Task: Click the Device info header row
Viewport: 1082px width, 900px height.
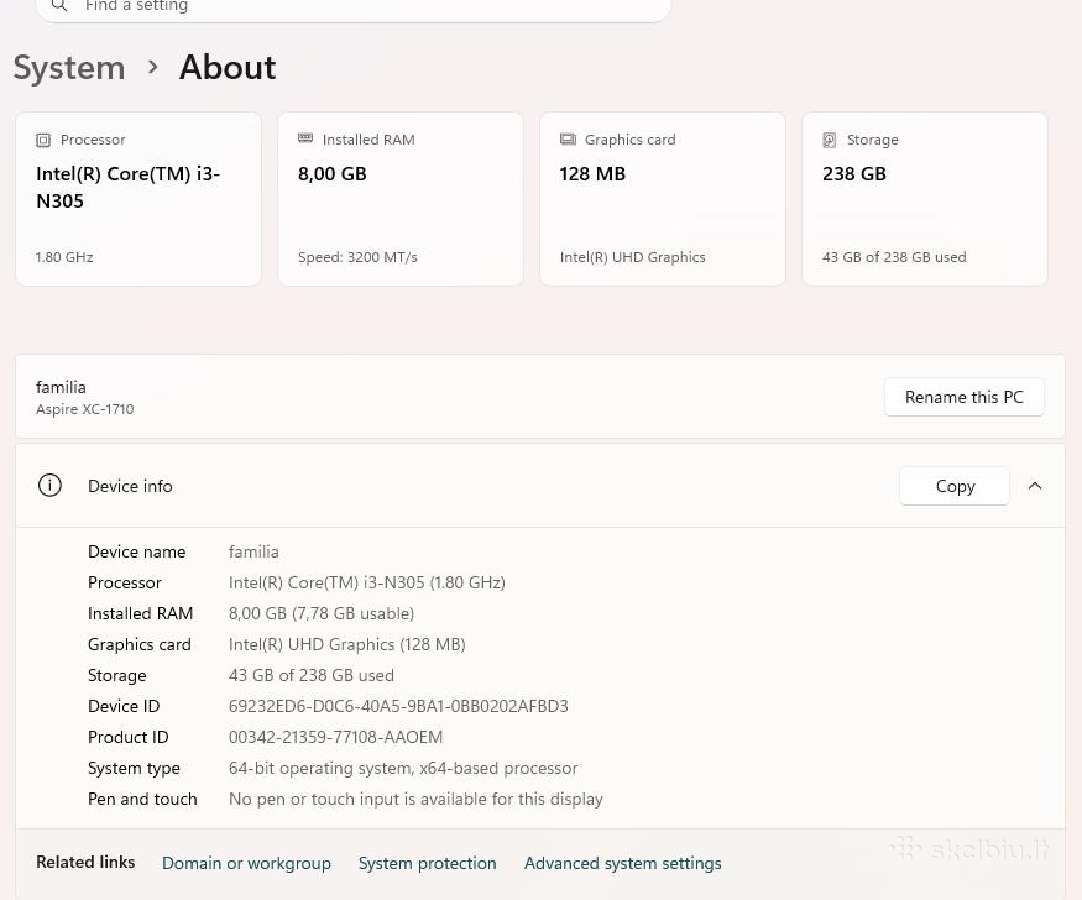Action: coord(540,486)
